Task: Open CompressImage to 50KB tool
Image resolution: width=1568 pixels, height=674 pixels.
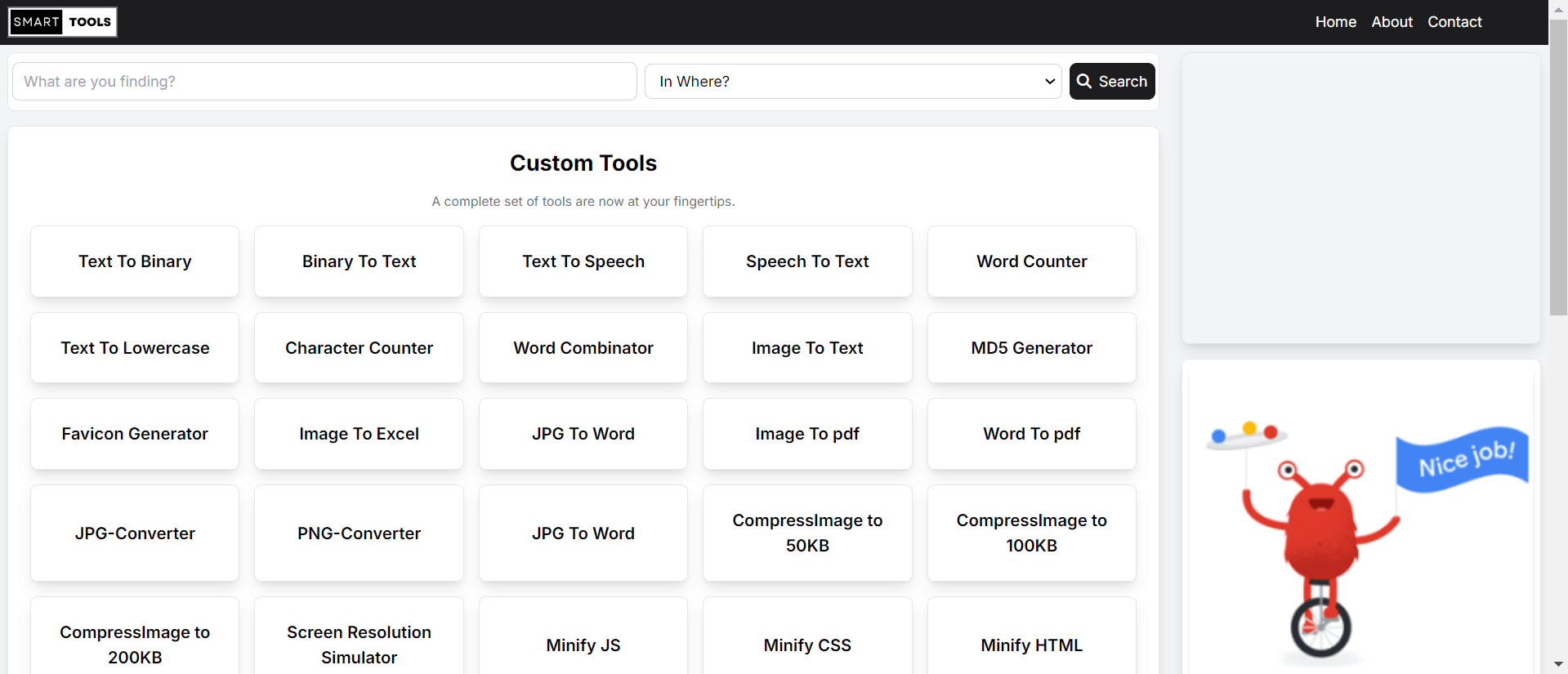Action: click(x=807, y=533)
